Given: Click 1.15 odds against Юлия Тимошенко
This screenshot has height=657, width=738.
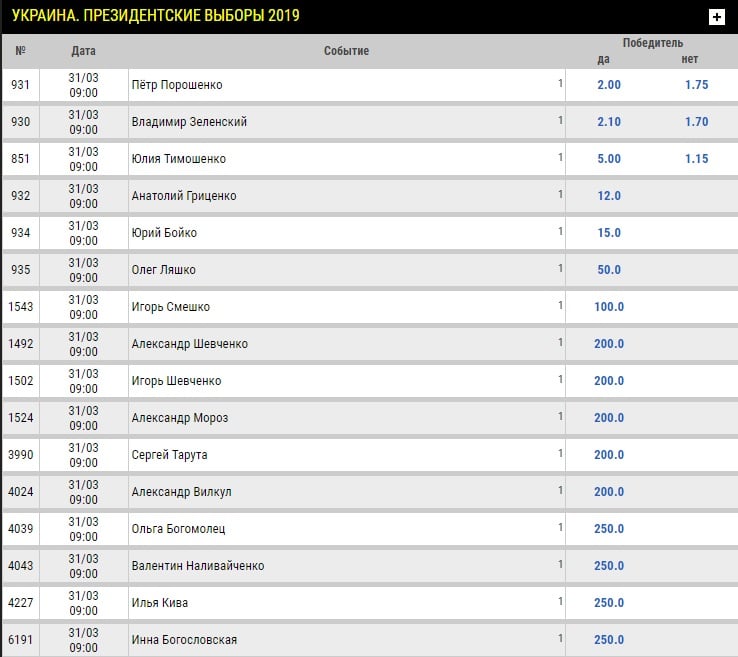Looking at the screenshot, I should click(696, 159).
